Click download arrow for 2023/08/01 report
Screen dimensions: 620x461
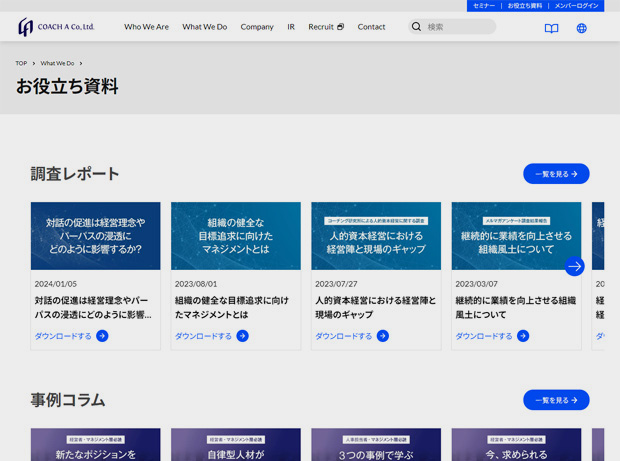pyautogui.click(x=242, y=336)
